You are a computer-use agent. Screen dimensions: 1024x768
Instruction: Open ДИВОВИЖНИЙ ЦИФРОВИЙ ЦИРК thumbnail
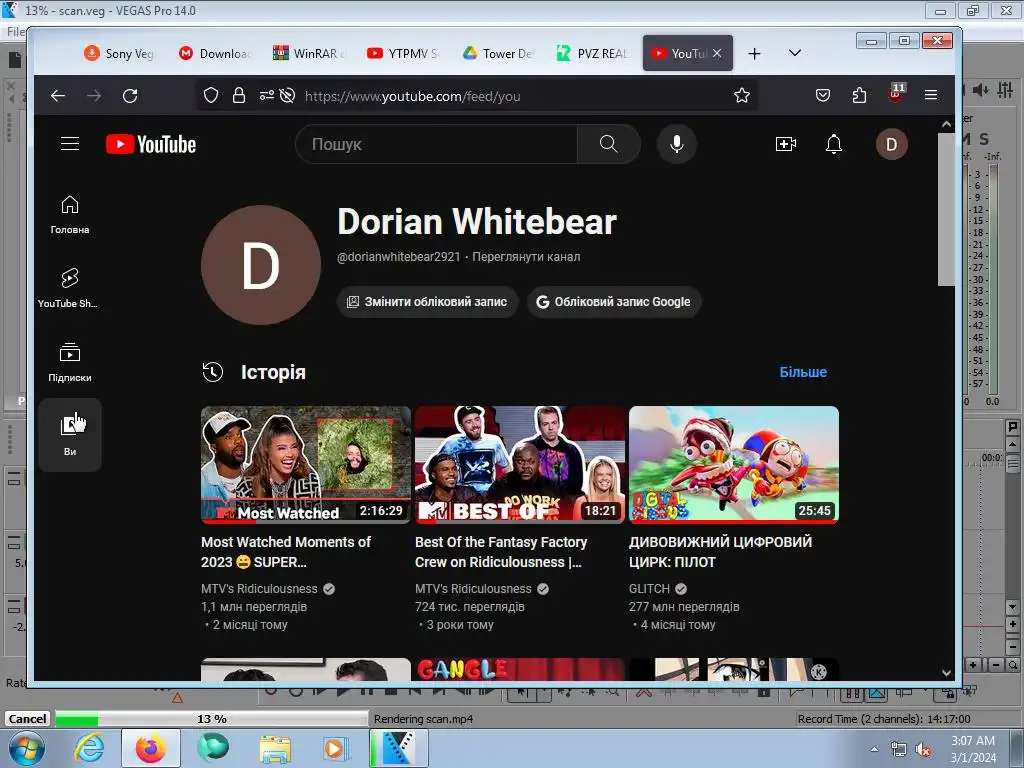733,464
